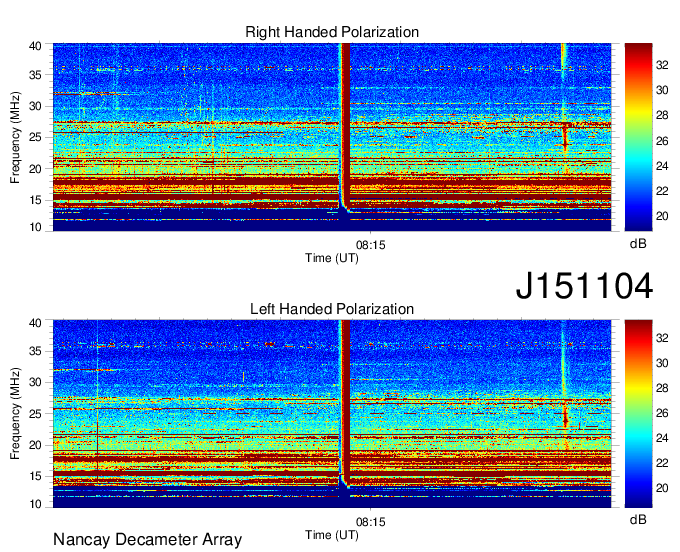The width and height of the screenshot is (680, 552).
Task: Click the 'Left Handed Polarization' title
Action: (332, 309)
